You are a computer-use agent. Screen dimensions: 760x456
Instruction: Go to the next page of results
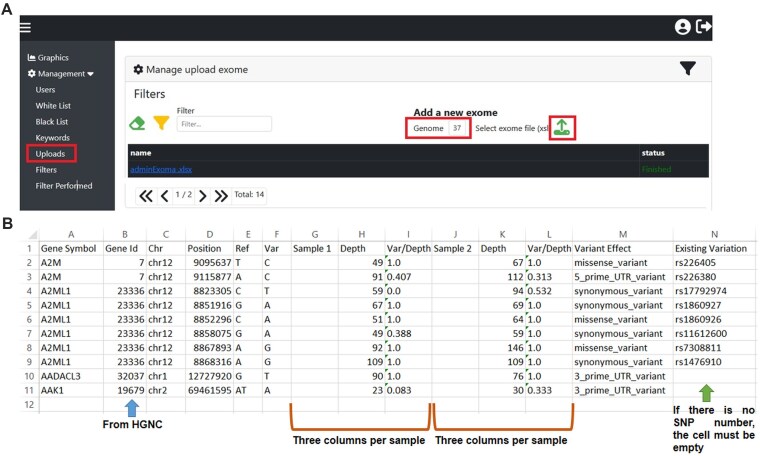(x=203, y=196)
